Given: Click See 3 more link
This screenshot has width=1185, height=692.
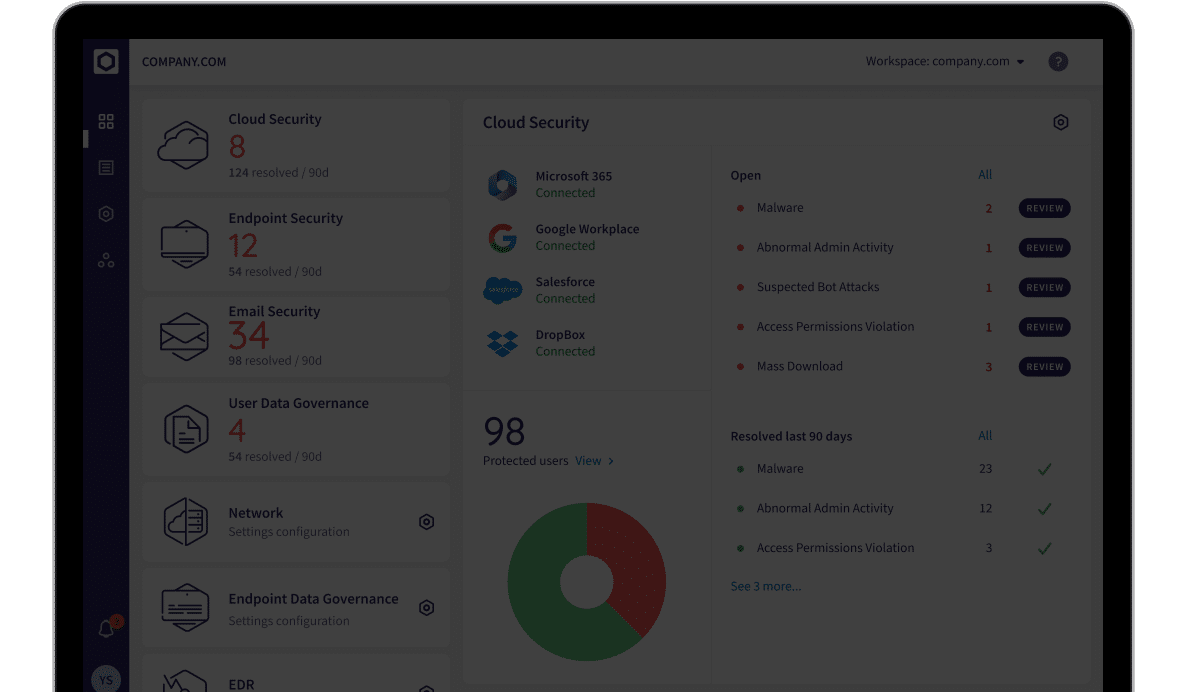Looking at the screenshot, I should pyautogui.click(x=766, y=586).
